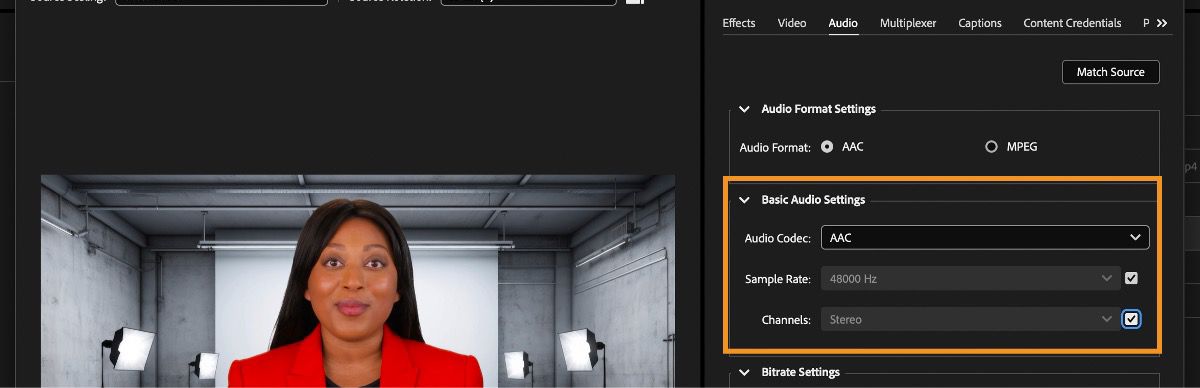Open the Audio Codec dropdown
The width and height of the screenshot is (1200, 388).
click(x=985, y=238)
